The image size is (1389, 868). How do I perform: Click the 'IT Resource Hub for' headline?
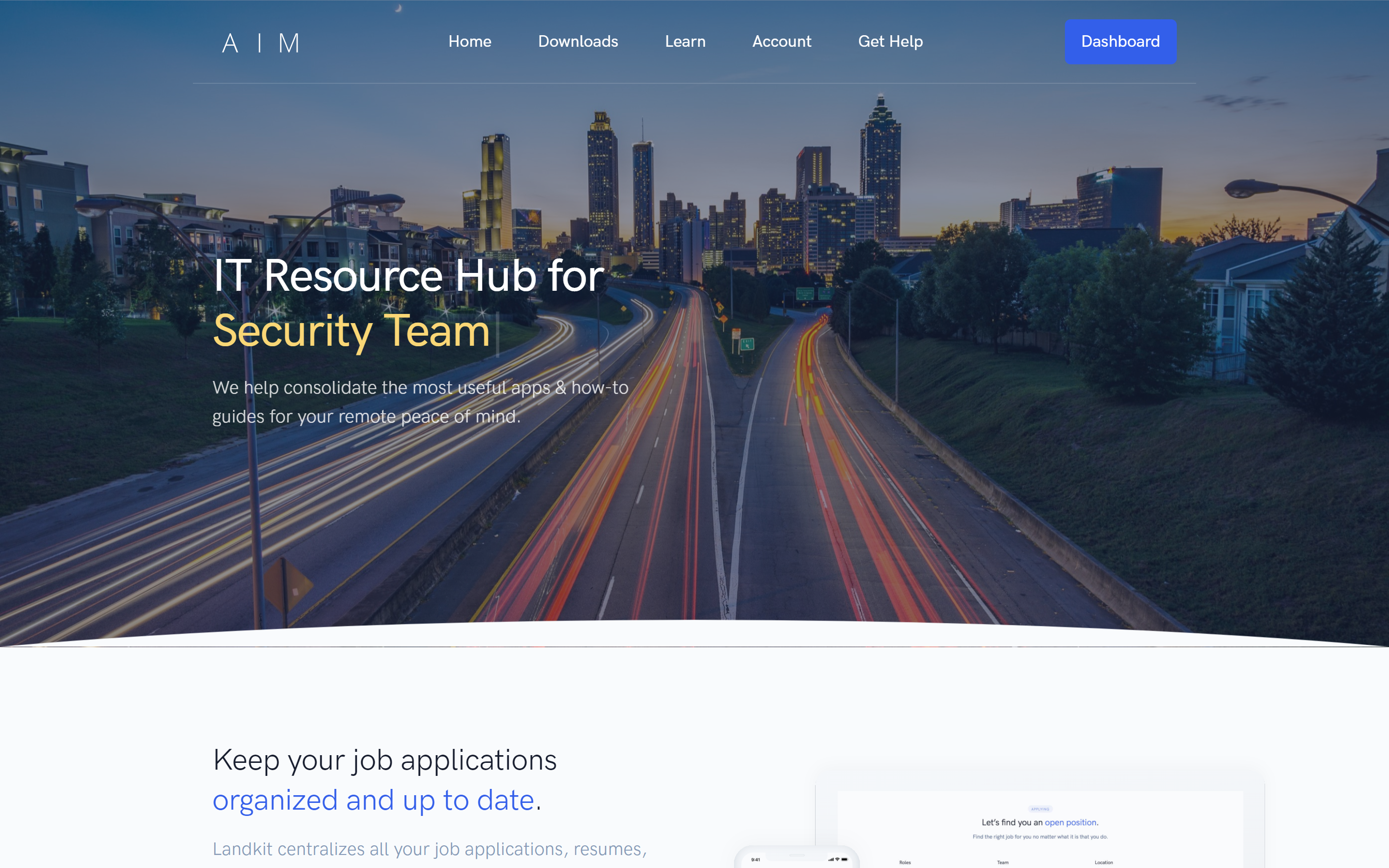[408, 276]
